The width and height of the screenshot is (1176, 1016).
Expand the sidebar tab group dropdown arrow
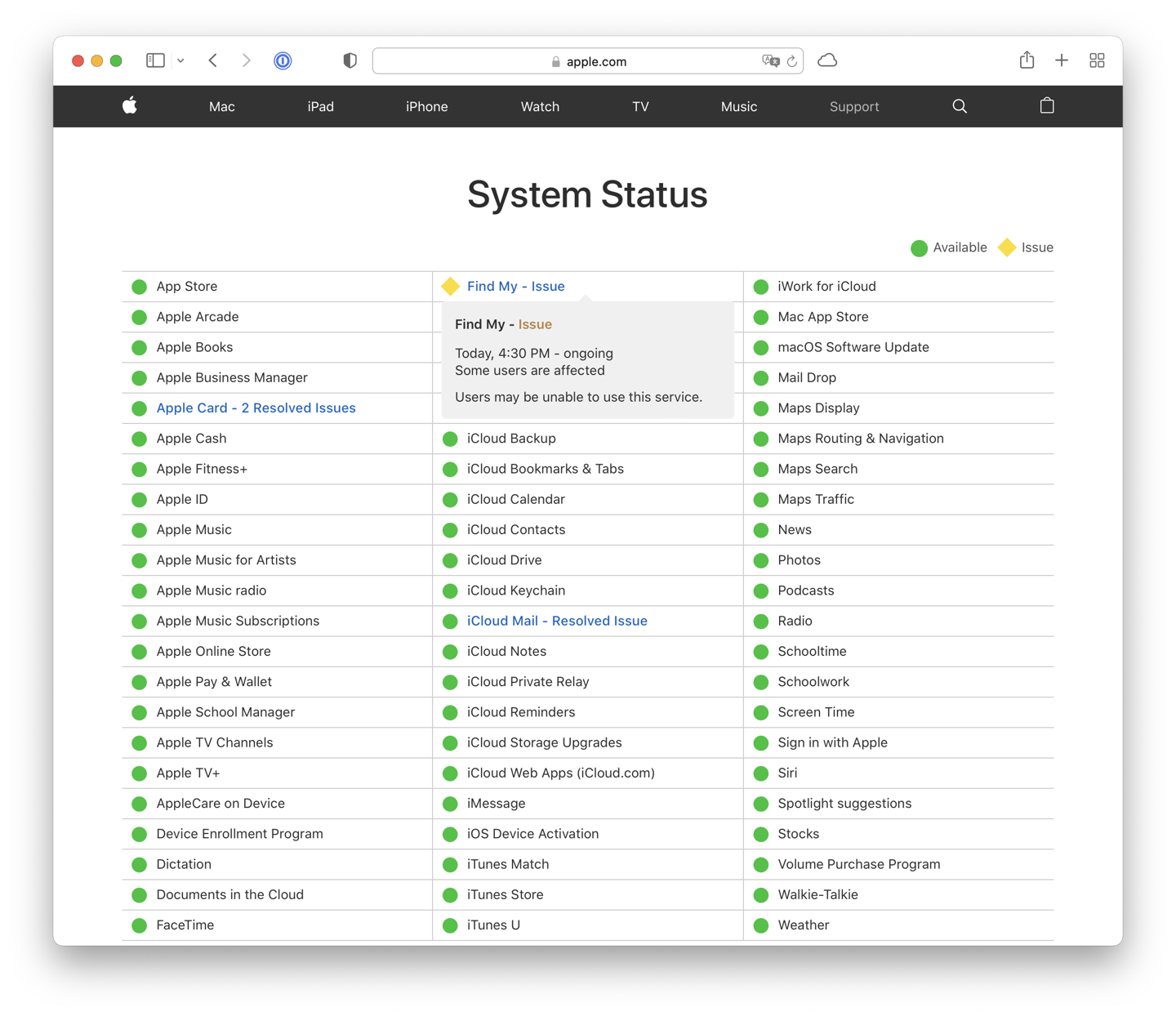pos(180,60)
